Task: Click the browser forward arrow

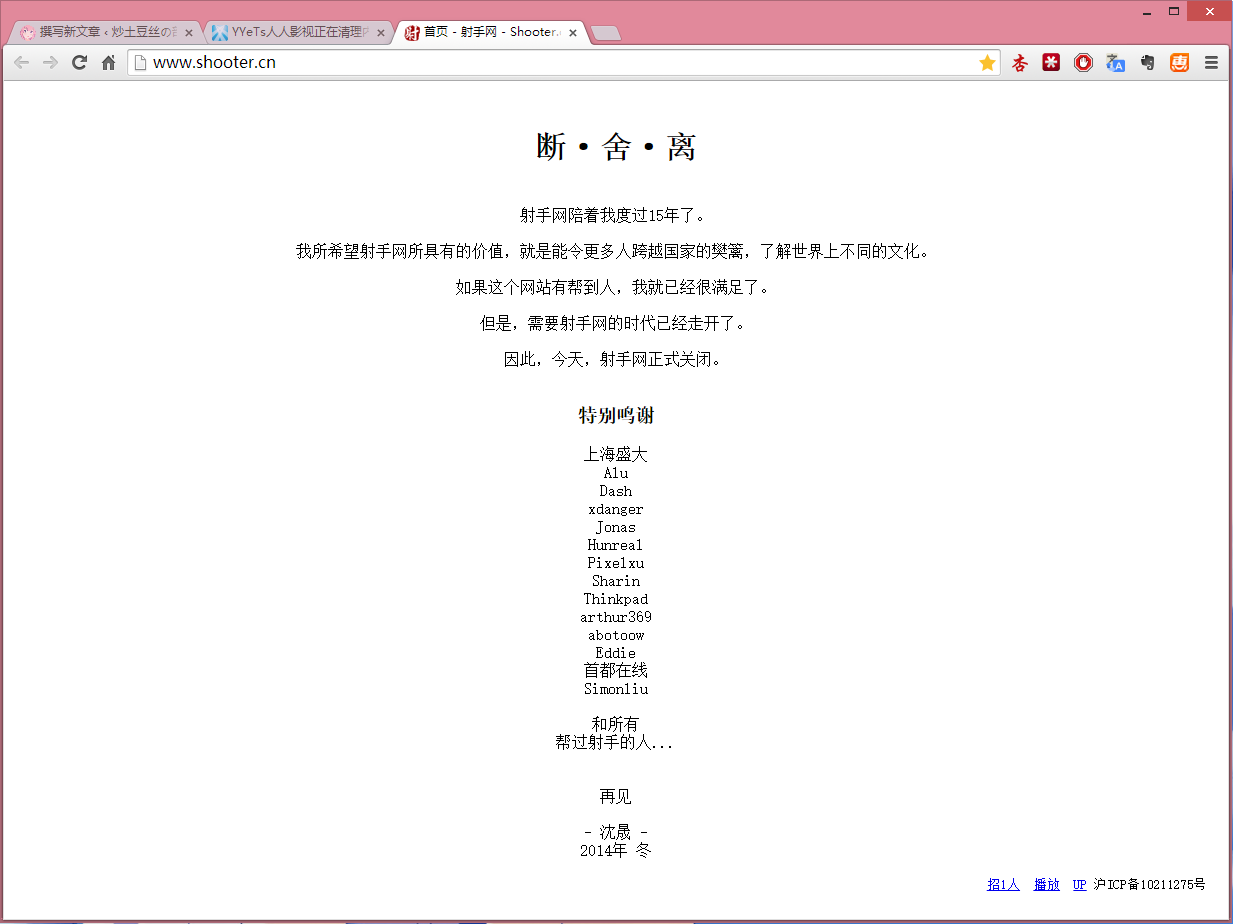Action: pos(50,63)
